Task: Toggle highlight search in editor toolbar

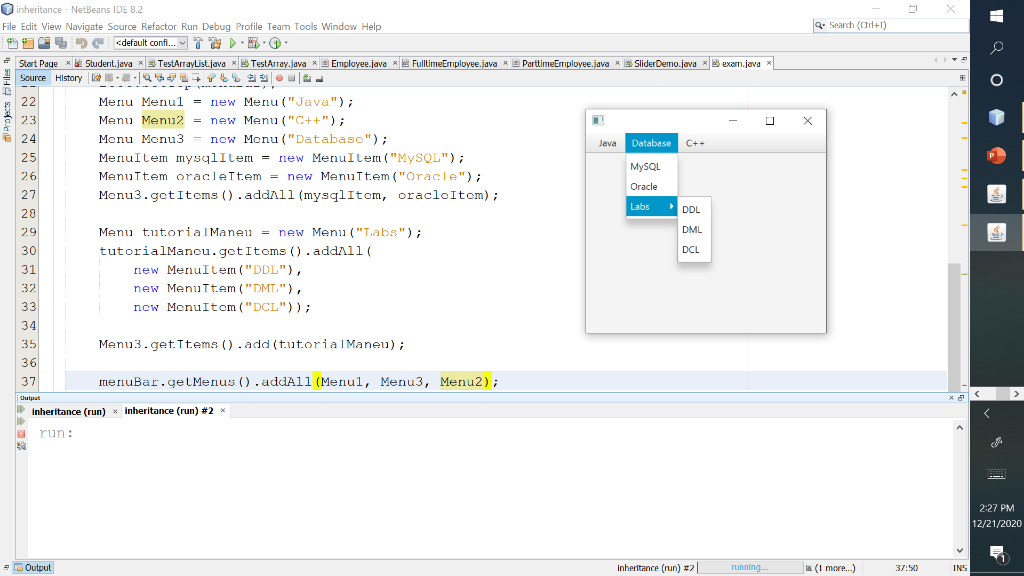Action: point(183,77)
